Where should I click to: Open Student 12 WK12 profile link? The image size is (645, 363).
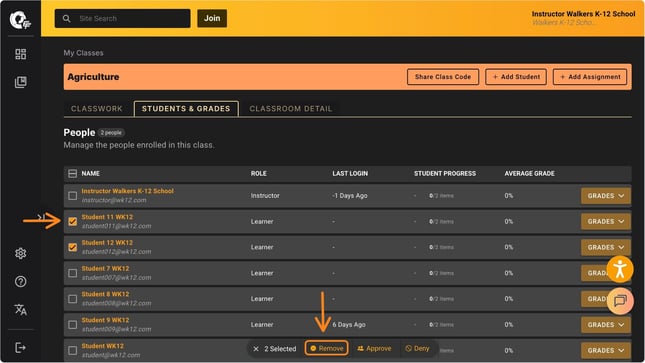pyautogui.click(x=107, y=243)
